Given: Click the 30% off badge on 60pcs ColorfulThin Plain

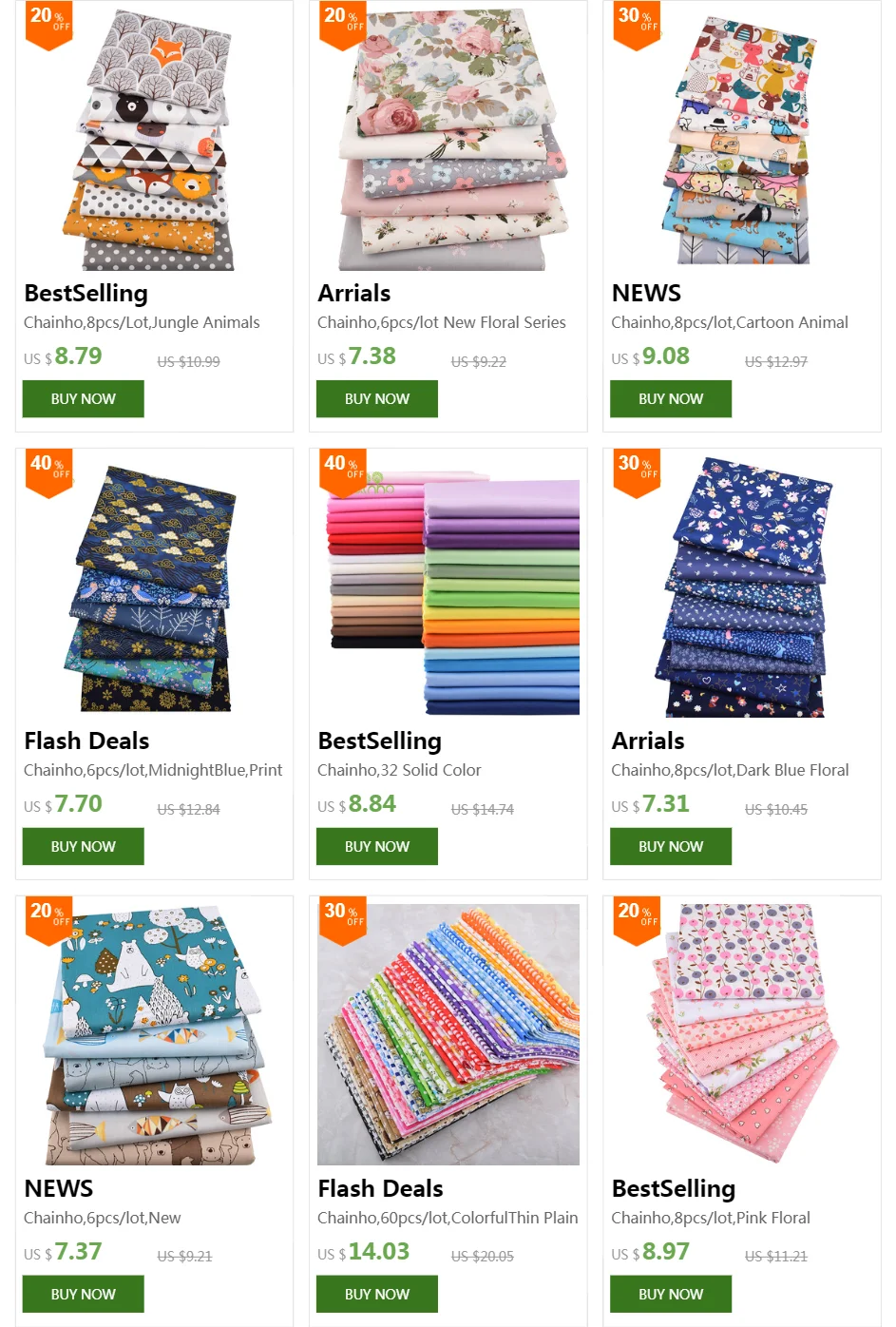Looking at the screenshot, I should pyautogui.click(x=342, y=920).
